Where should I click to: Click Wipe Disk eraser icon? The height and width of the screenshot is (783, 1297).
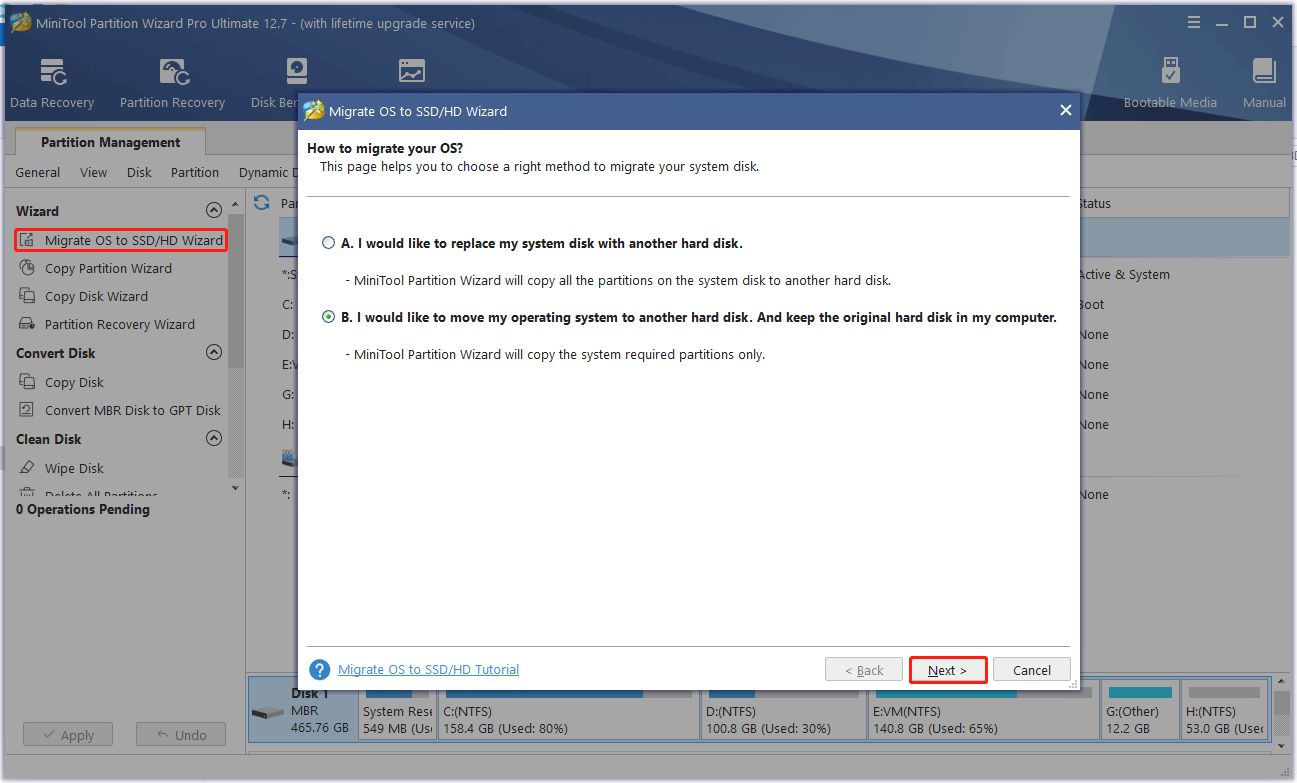click(x=27, y=468)
